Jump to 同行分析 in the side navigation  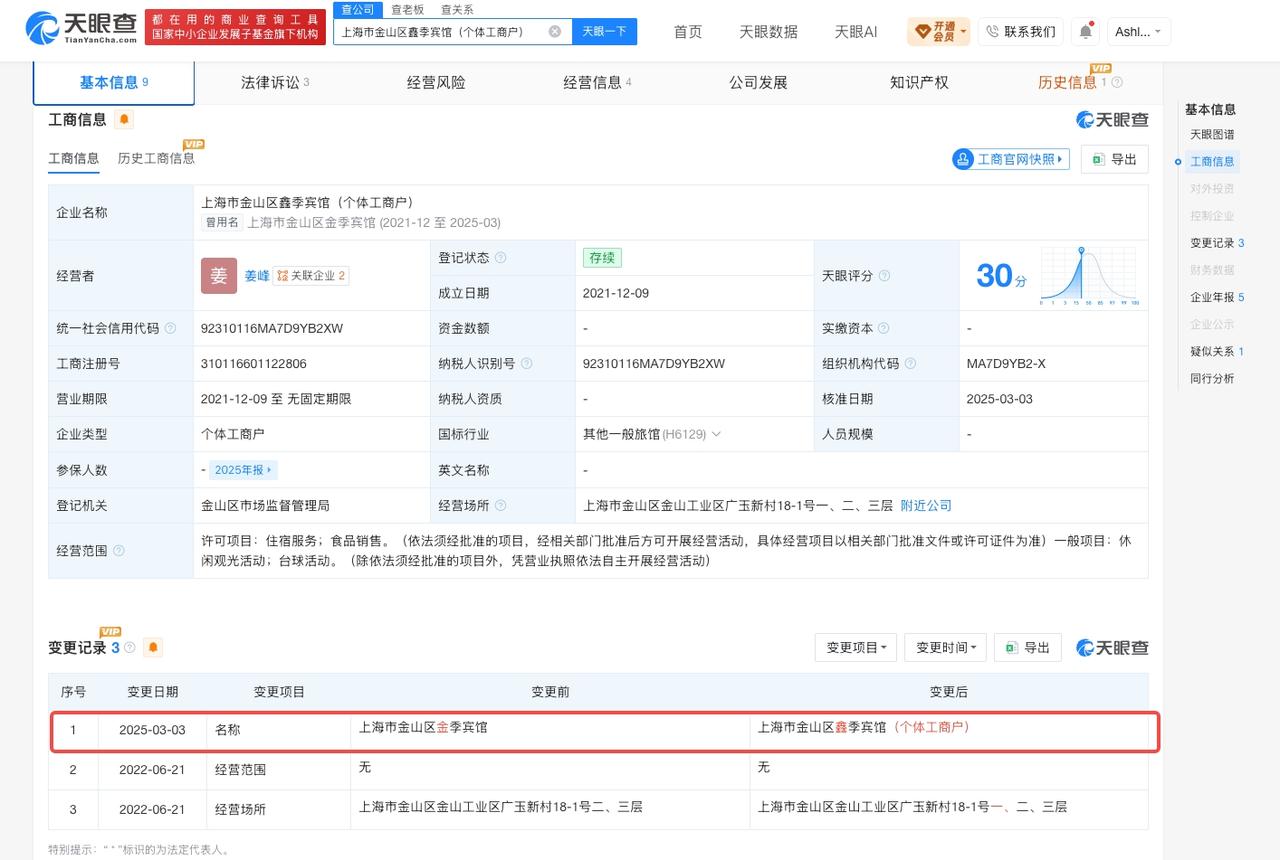(x=1212, y=378)
